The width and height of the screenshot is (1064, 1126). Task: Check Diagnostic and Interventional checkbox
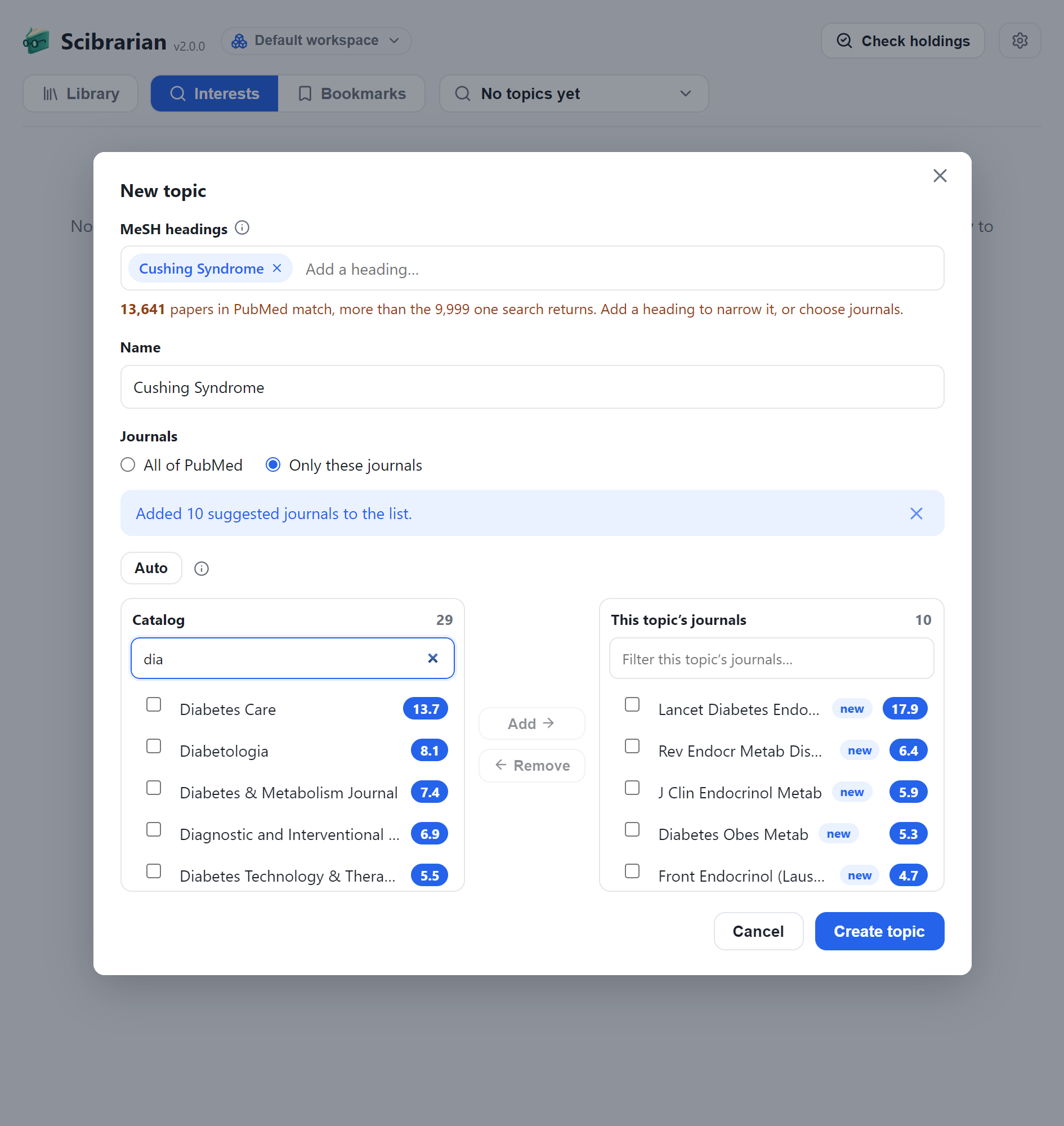[154, 829]
